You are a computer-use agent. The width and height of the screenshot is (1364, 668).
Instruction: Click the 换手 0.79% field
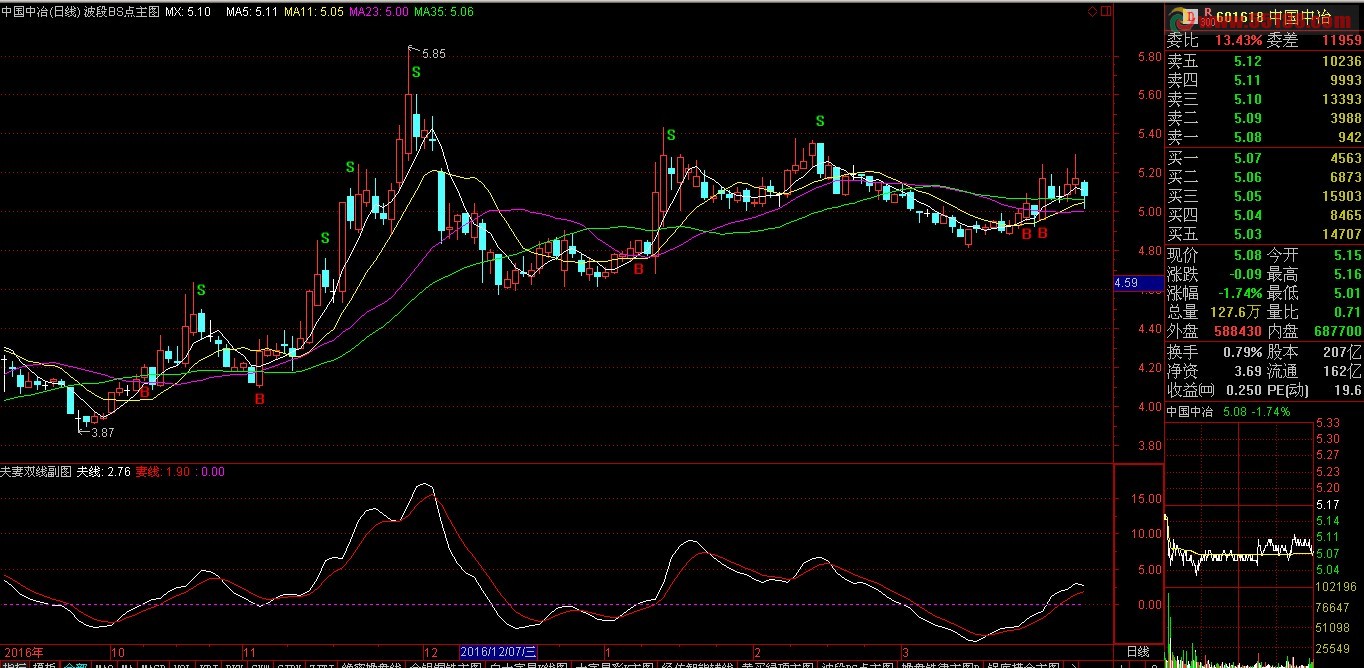tap(1214, 352)
